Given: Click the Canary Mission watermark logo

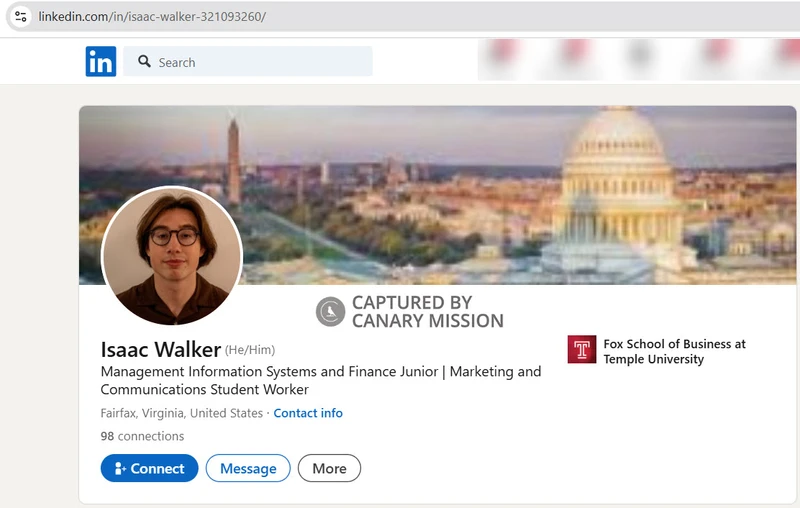Looking at the screenshot, I should click(330, 312).
